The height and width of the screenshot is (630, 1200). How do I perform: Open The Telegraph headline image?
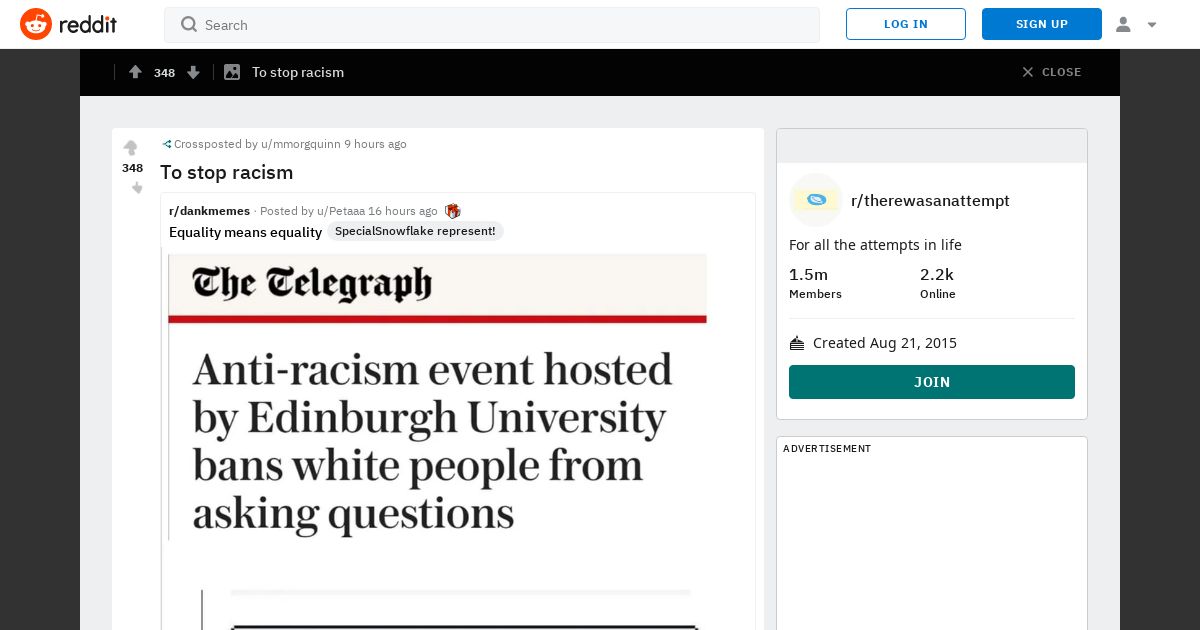point(438,396)
